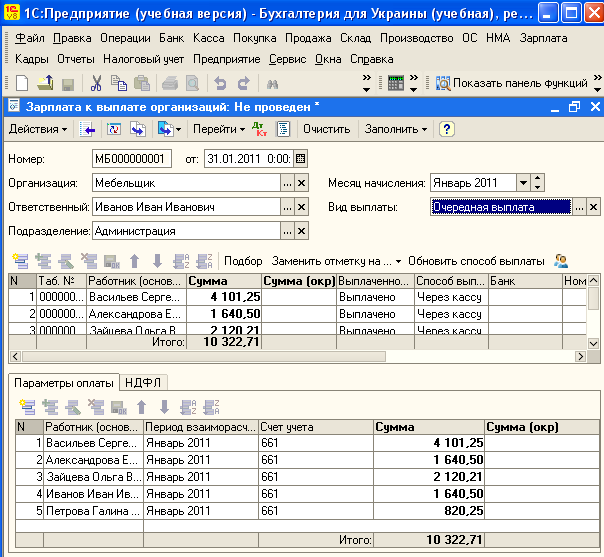The width and height of the screenshot is (604, 557).
Task: Switch to the НДФЛ tab
Action: pyautogui.click(x=143, y=383)
